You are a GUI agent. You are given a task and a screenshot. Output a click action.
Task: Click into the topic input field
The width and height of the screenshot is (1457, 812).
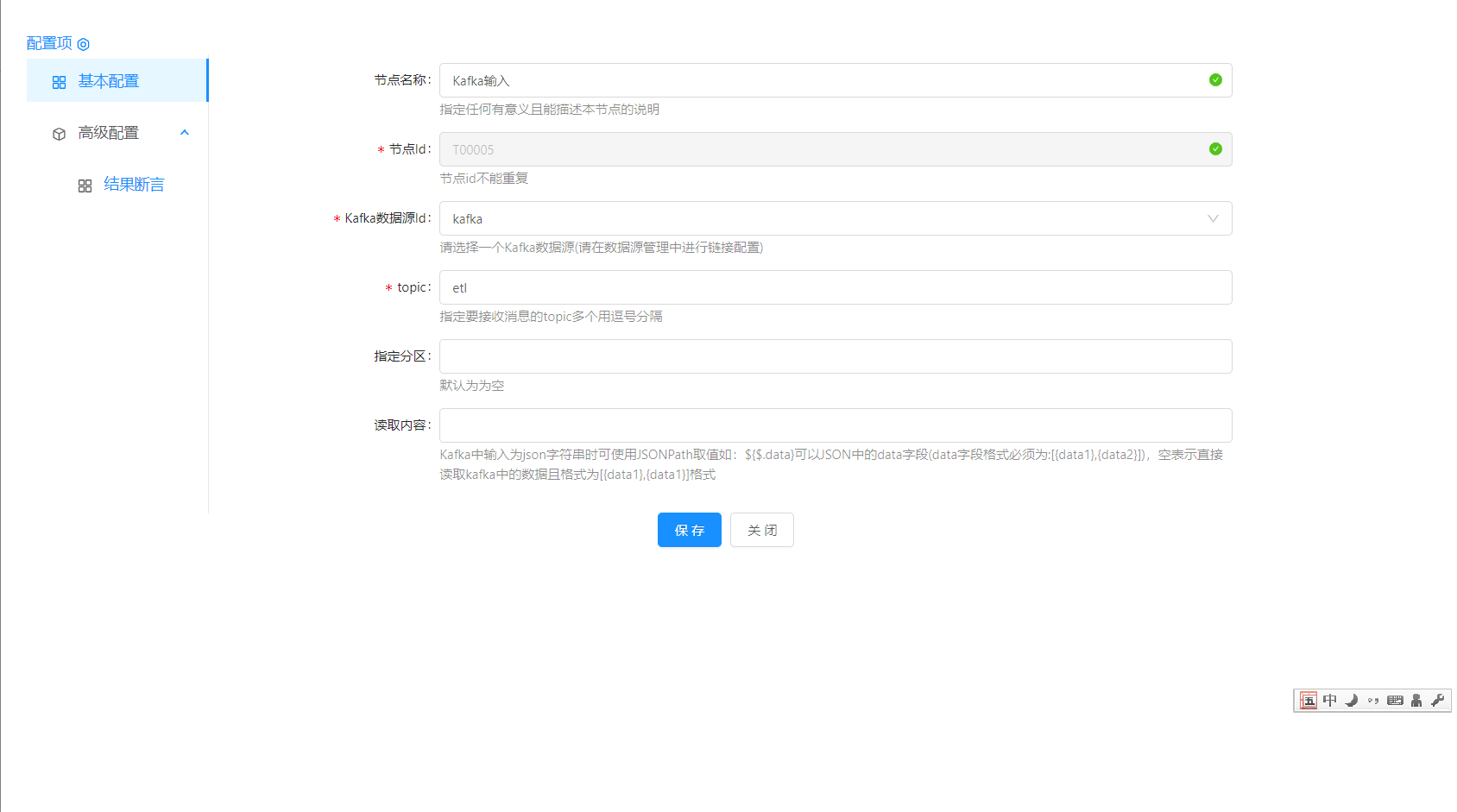[835, 287]
